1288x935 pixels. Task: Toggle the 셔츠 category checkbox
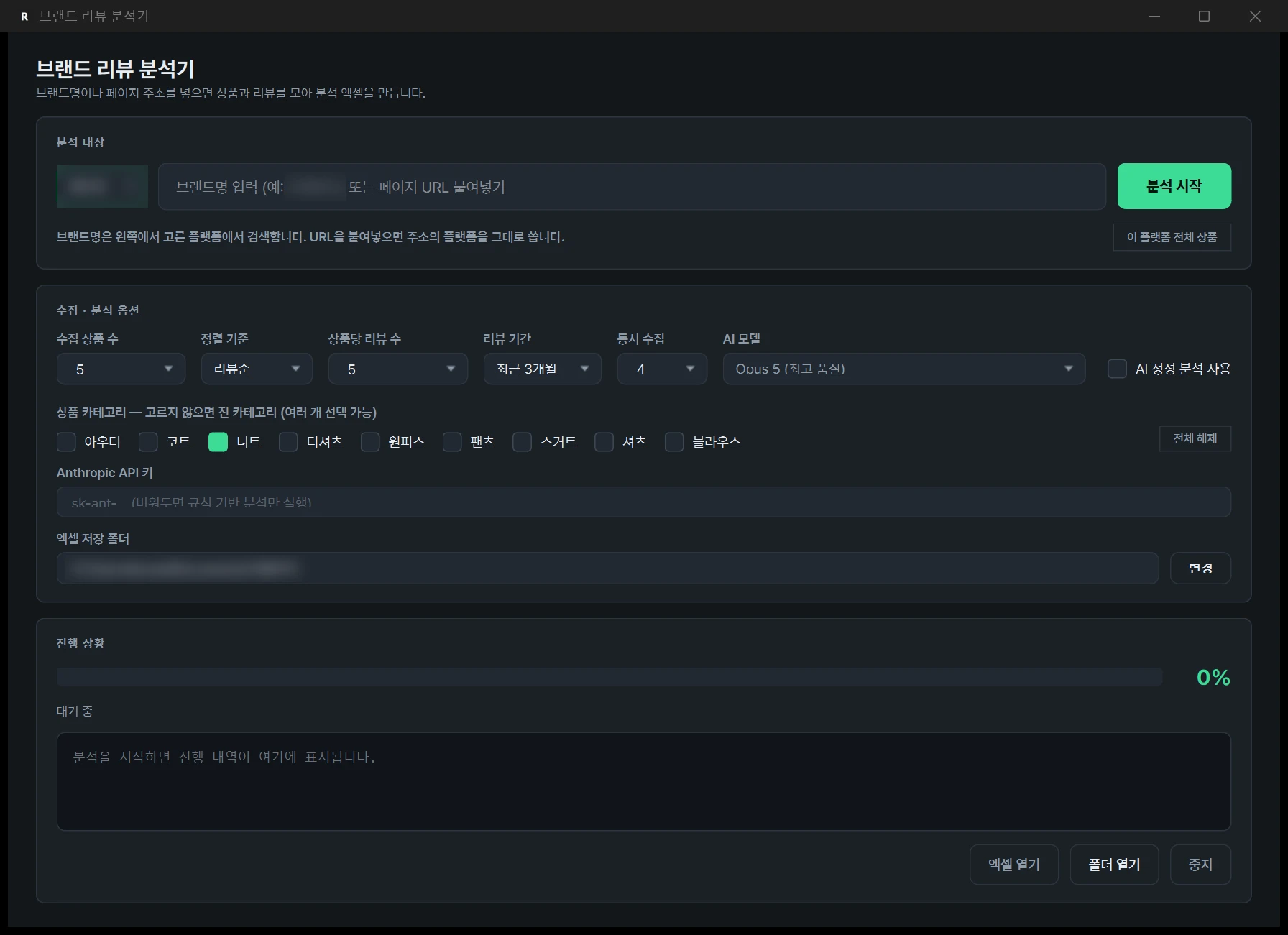coord(604,442)
